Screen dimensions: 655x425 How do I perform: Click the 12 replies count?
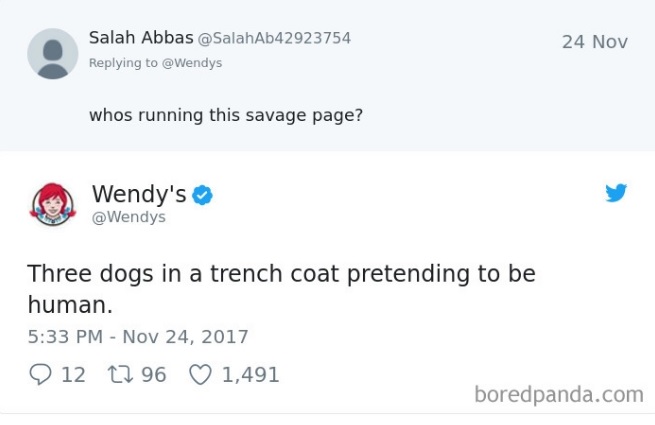(73, 375)
